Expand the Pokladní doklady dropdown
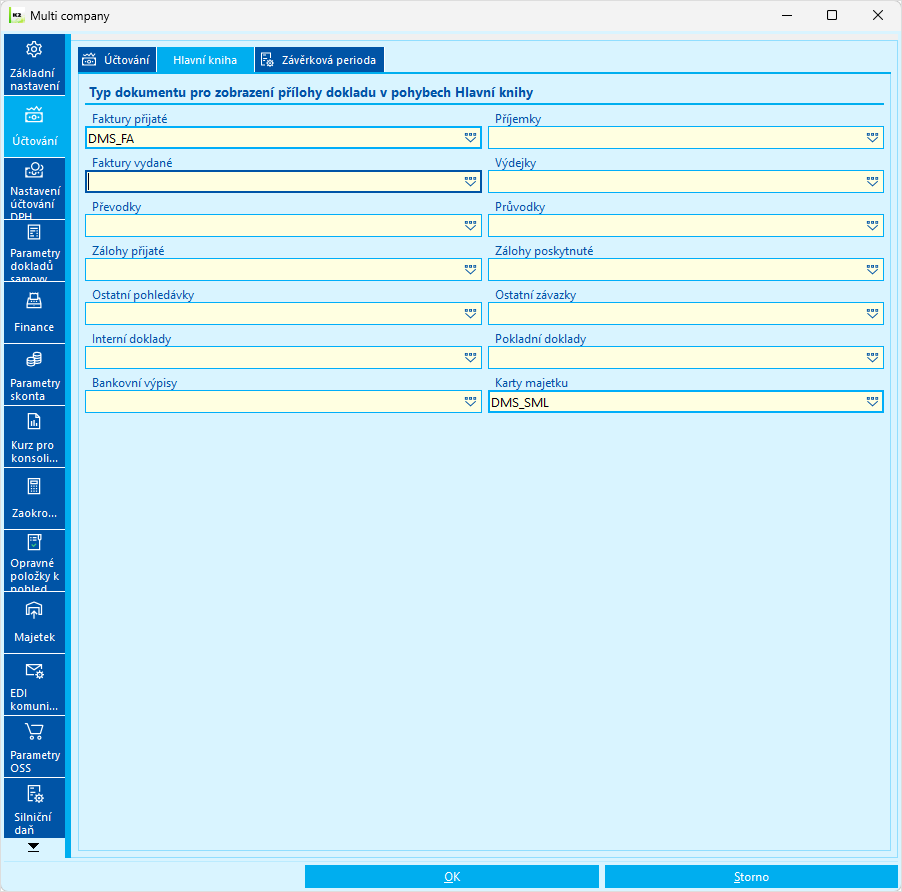 coord(872,358)
